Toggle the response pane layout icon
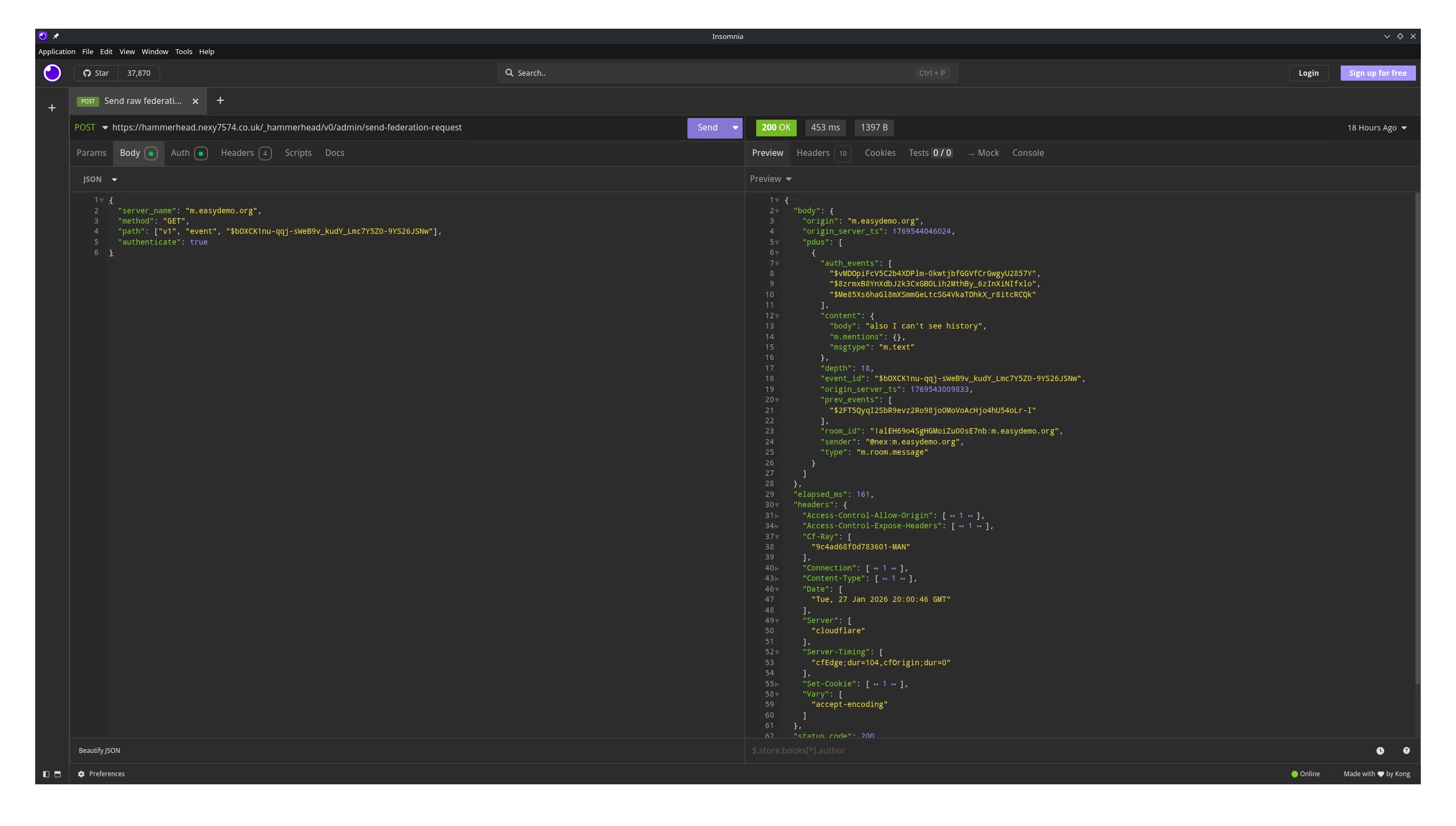The width and height of the screenshot is (1456, 826). [57, 774]
